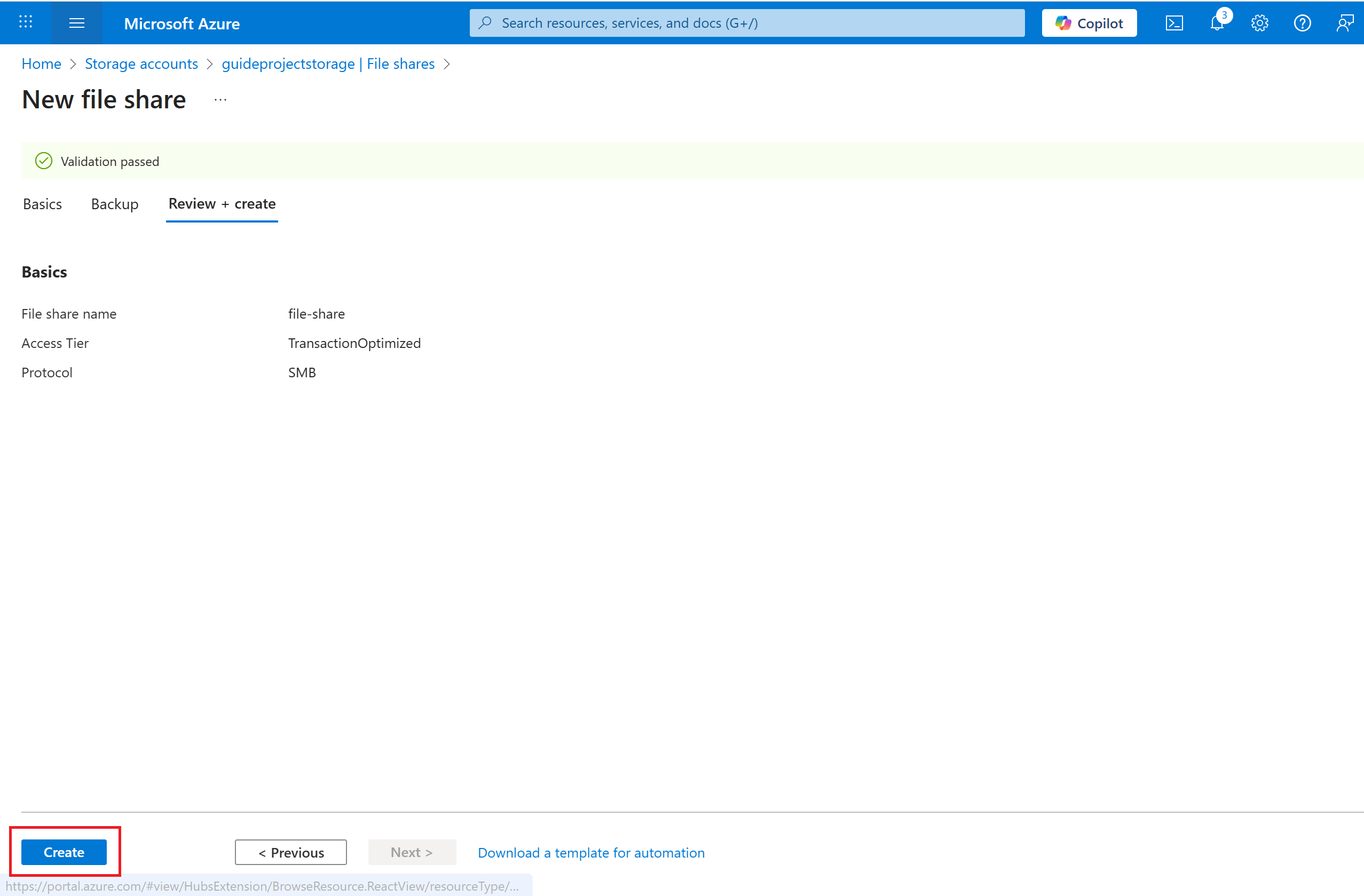Go back with the Previous button
Viewport: 1364px width, 896px height.
coord(290,852)
